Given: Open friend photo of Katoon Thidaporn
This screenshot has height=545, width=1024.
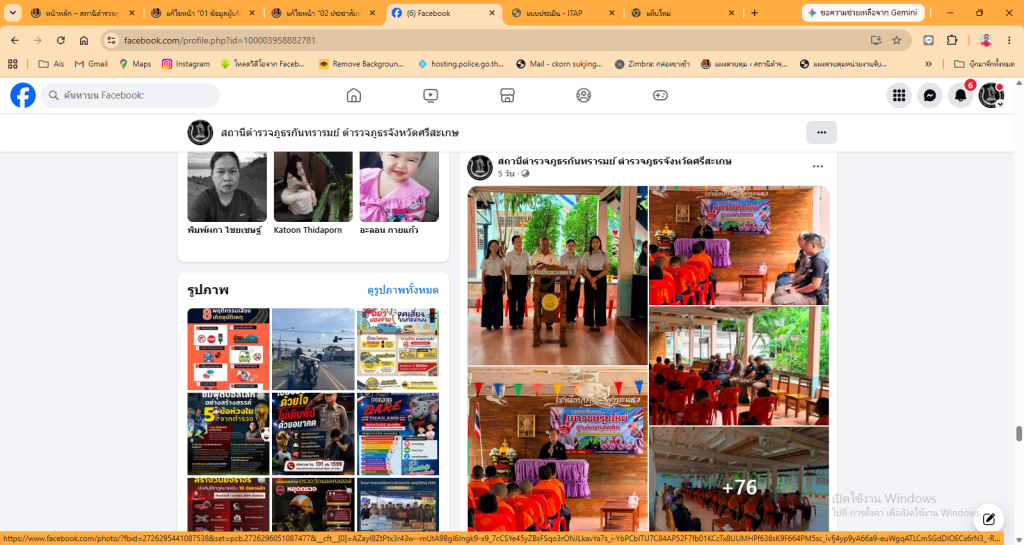Looking at the screenshot, I should pyautogui.click(x=313, y=187).
